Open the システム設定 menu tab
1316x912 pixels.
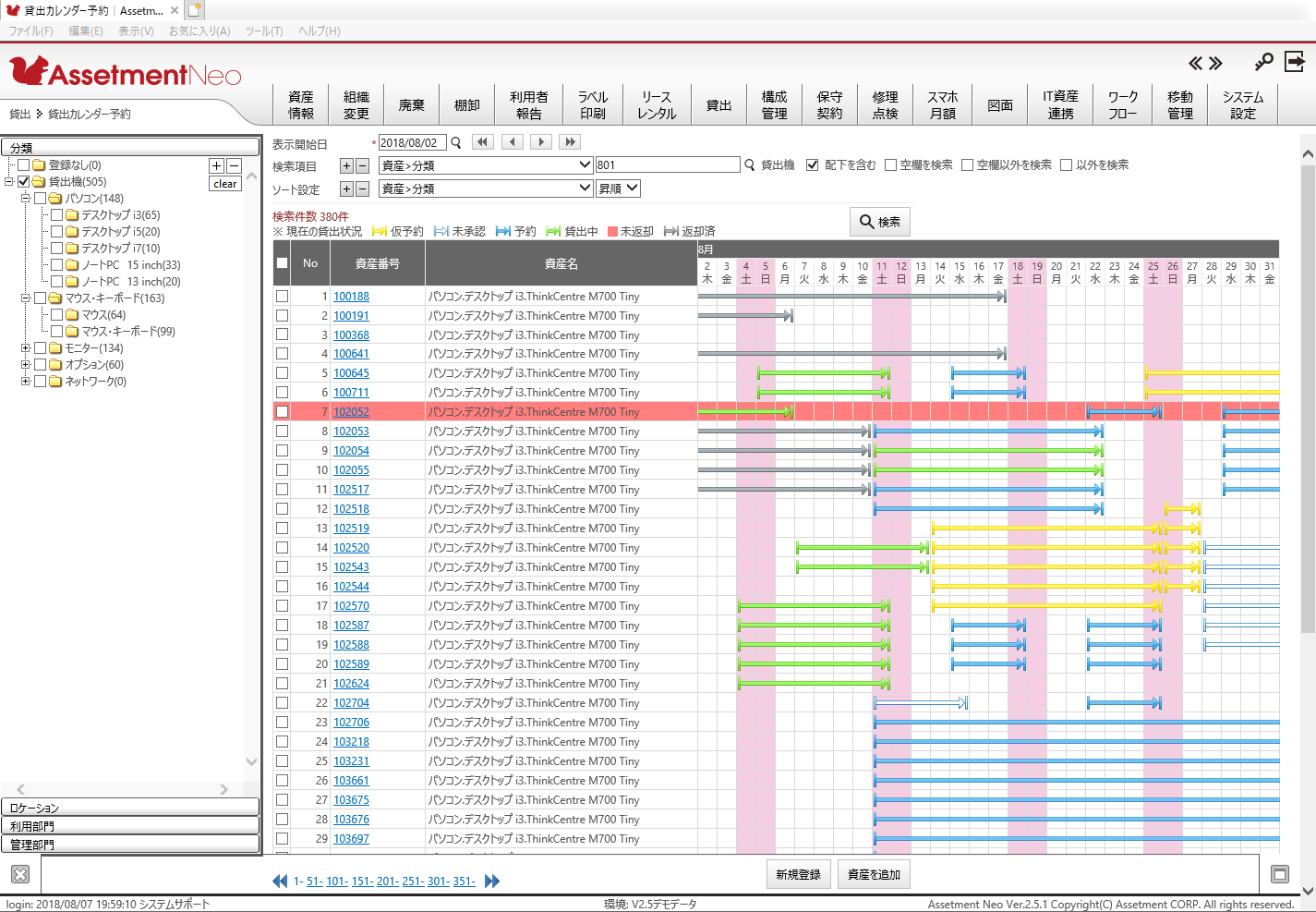[1243, 105]
